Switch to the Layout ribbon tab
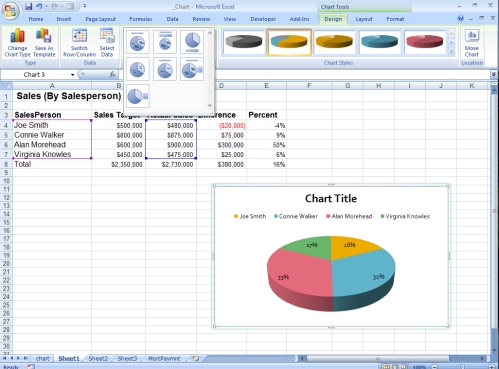Screen dimensions: 499x369 [x=364, y=19]
